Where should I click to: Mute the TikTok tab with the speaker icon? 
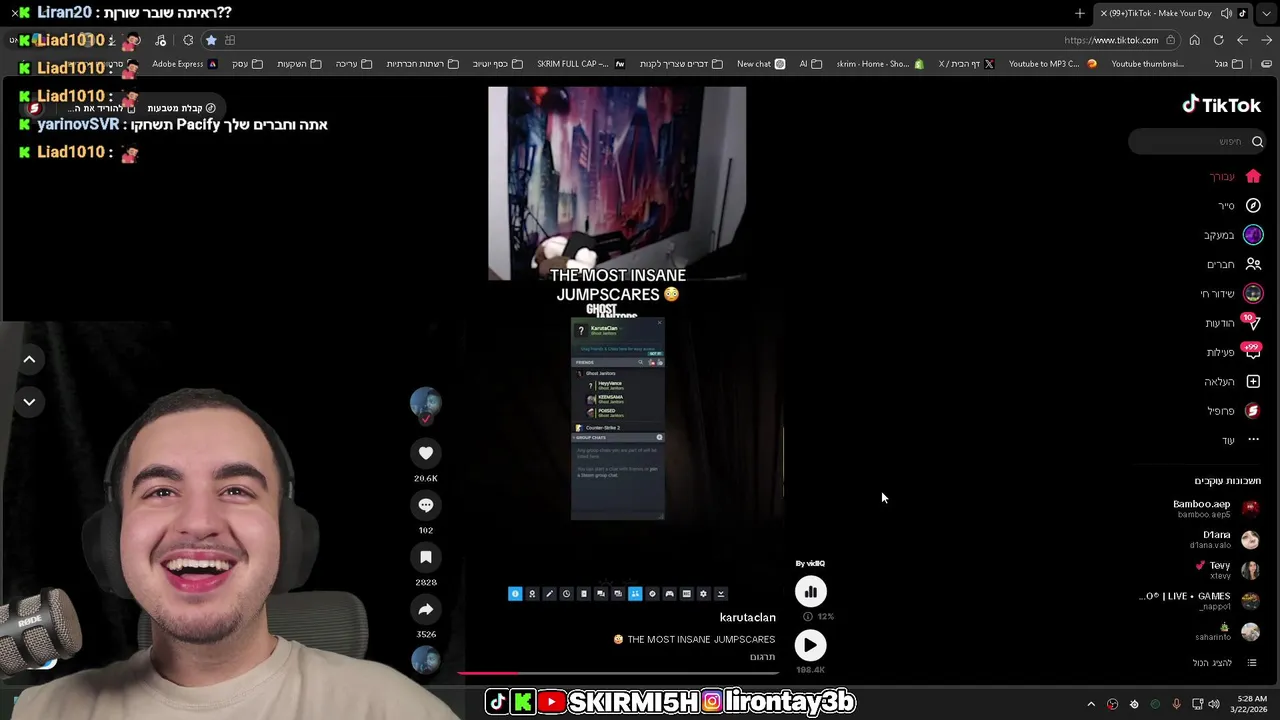pyautogui.click(x=1226, y=13)
